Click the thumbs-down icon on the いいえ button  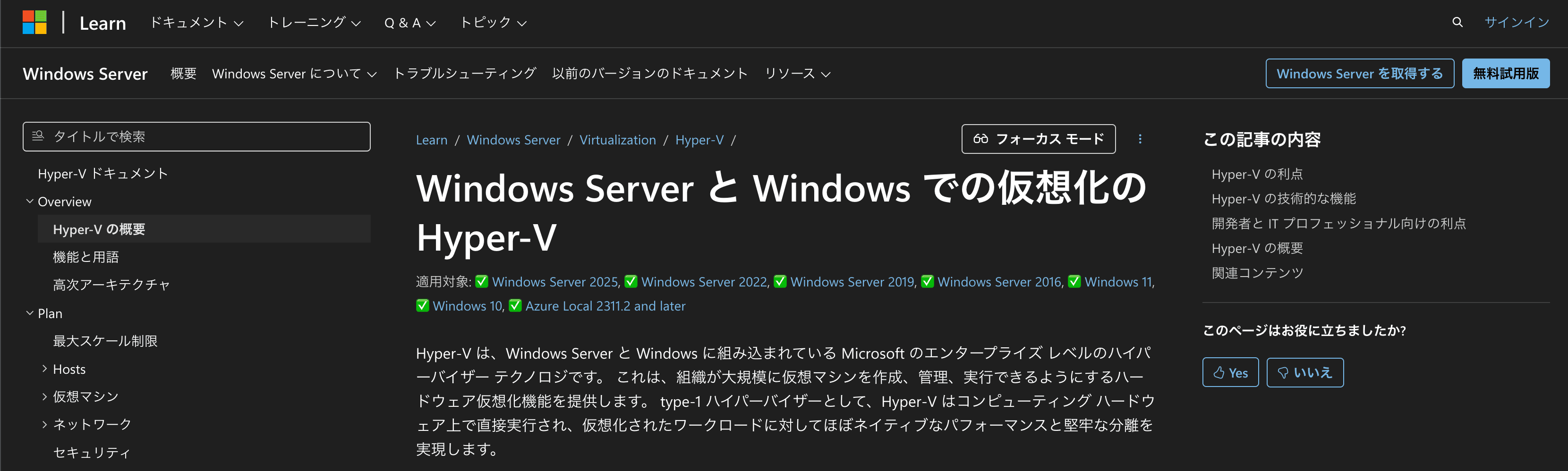click(1283, 372)
